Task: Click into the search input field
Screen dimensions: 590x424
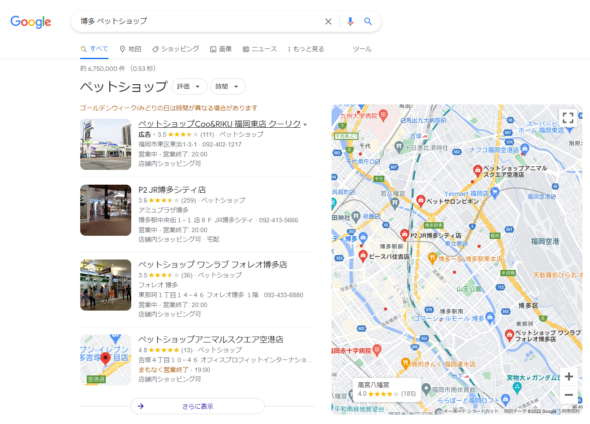Action: tap(199, 21)
